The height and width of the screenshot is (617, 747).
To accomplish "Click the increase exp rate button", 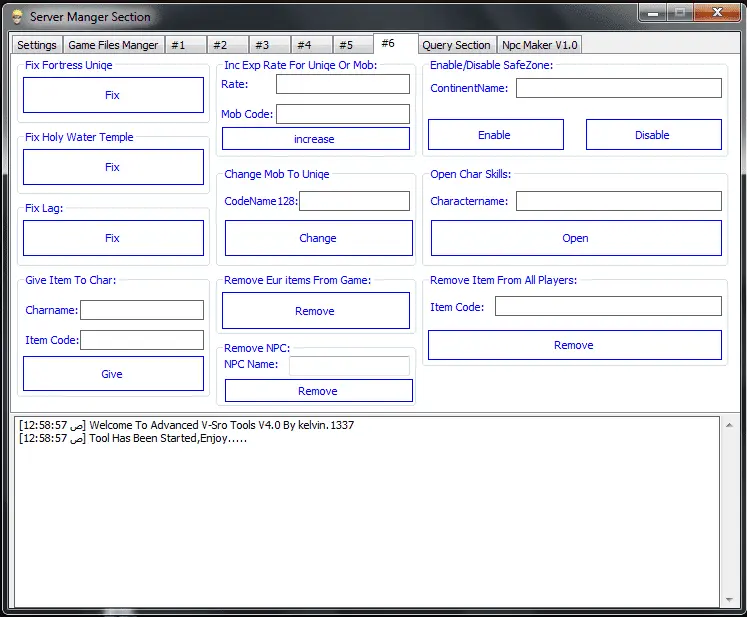I will 316,139.
